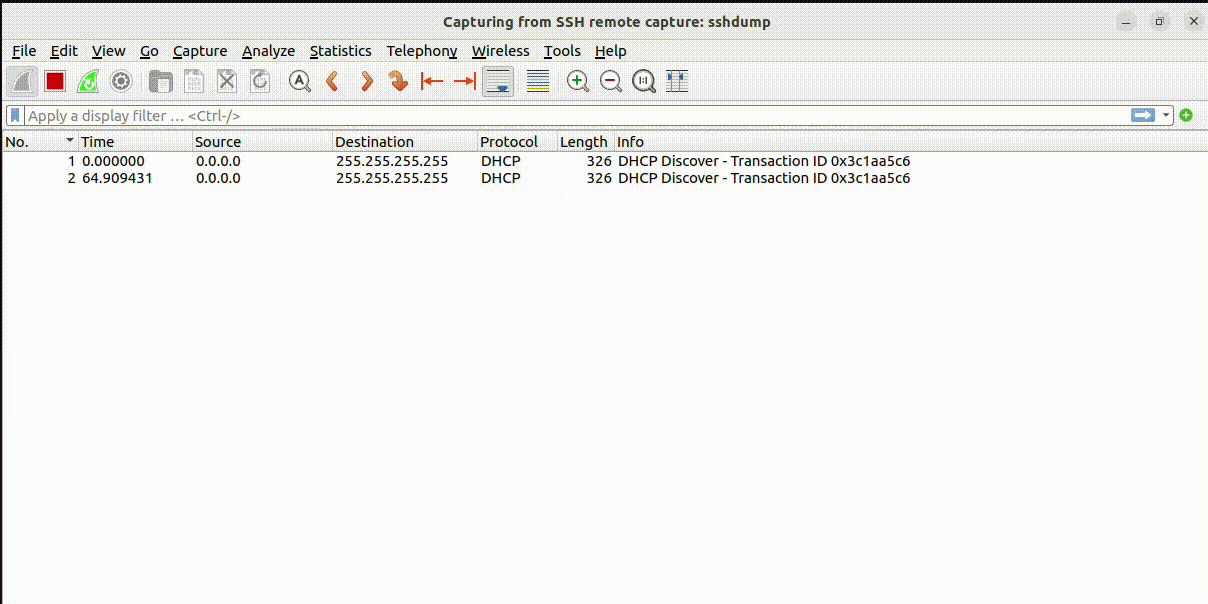The height and width of the screenshot is (604, 1208).
Task: Add a new filter button with green plus
Action: pyautogui.click(x=1186, y=115)
